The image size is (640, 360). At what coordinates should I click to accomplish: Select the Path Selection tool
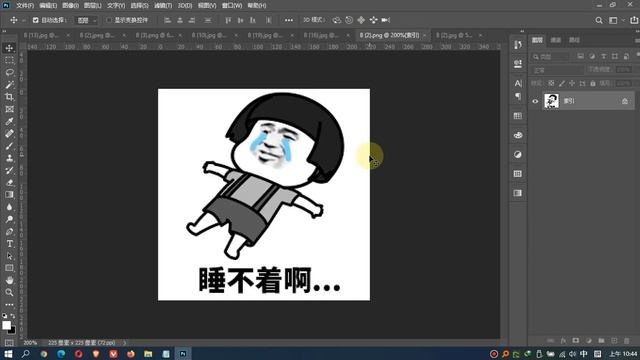[9, 256]
